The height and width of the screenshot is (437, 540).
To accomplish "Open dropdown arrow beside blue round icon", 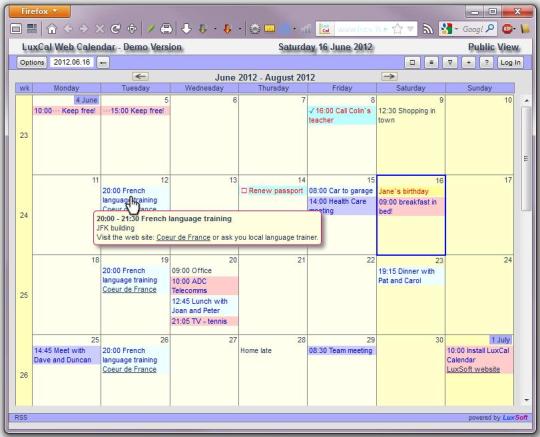I will coord(294,29).
